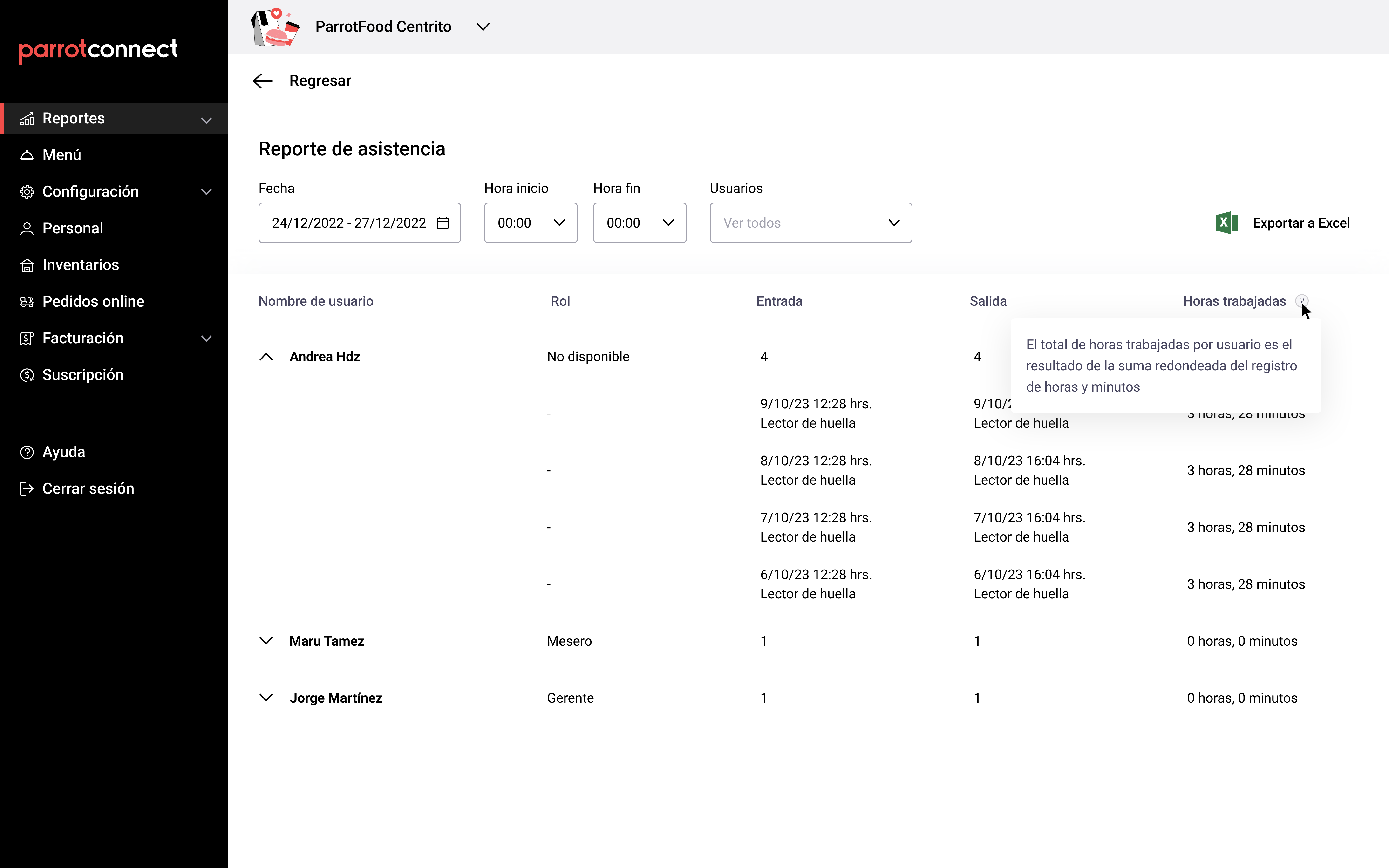The width and height of the screenshot is (1389, 868).
Task: Open the Personal section
Action: coord(73,229)
